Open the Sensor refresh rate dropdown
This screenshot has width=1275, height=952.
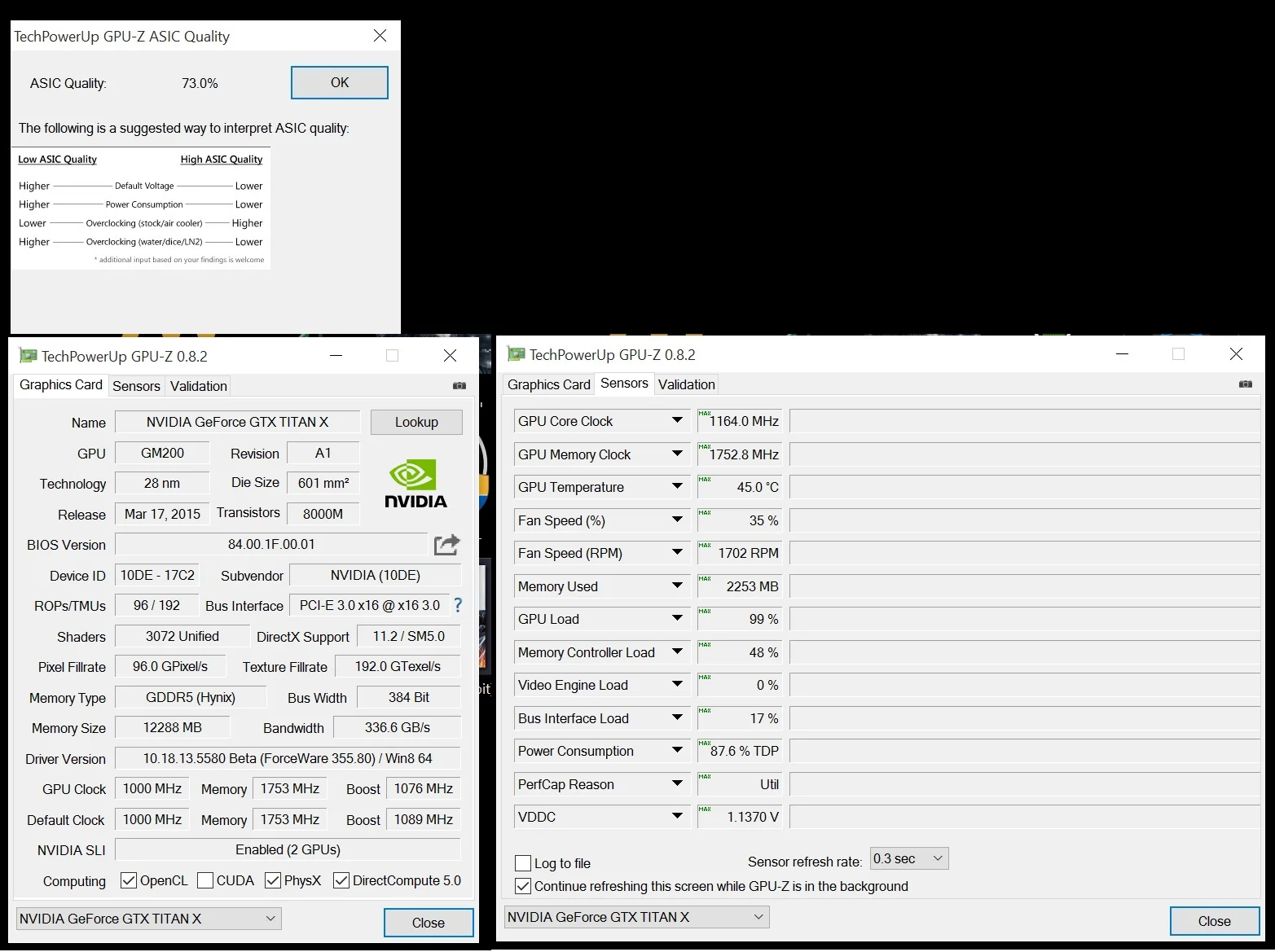pos(909,858)
